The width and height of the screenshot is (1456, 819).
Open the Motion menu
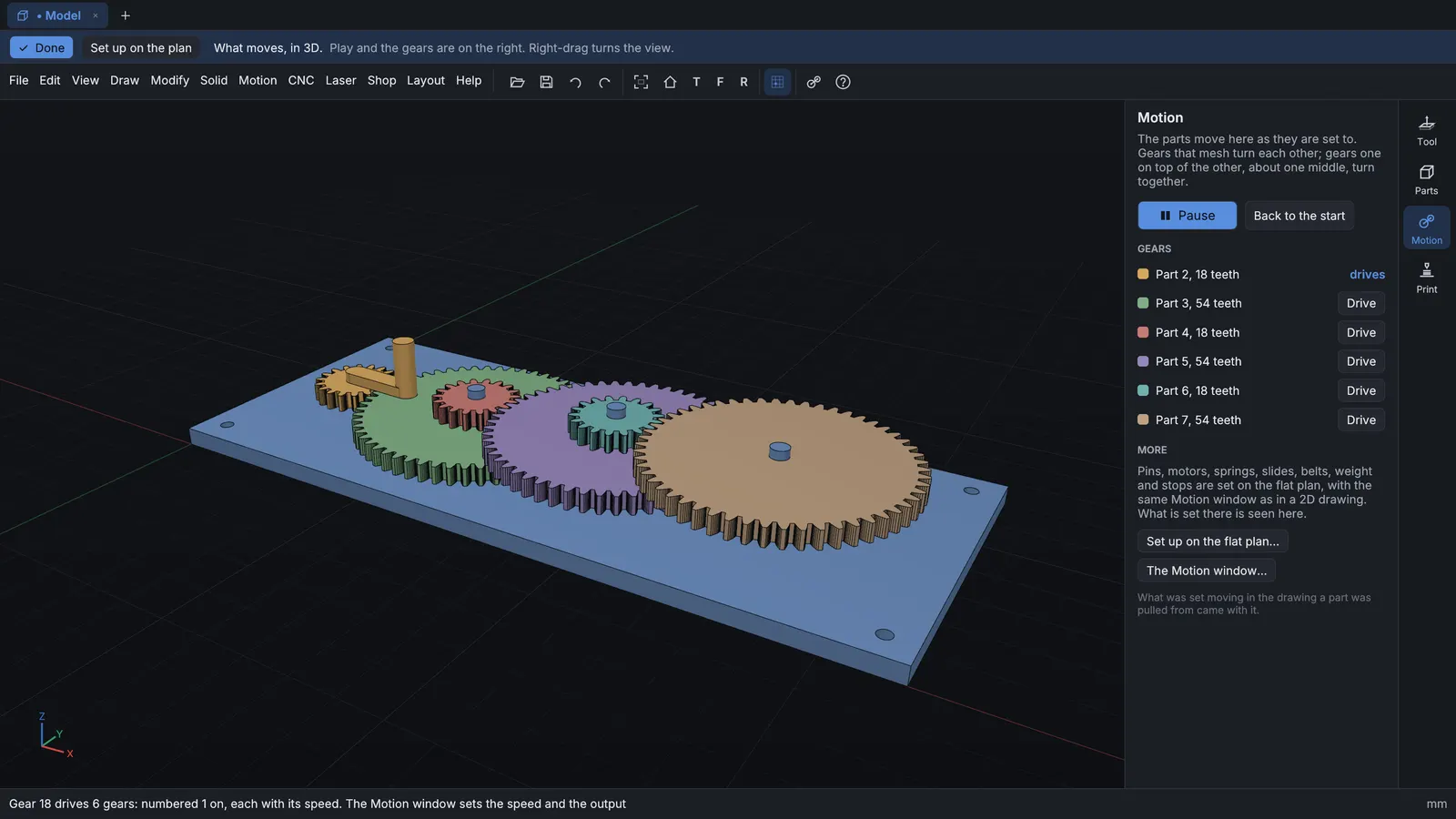258,80
